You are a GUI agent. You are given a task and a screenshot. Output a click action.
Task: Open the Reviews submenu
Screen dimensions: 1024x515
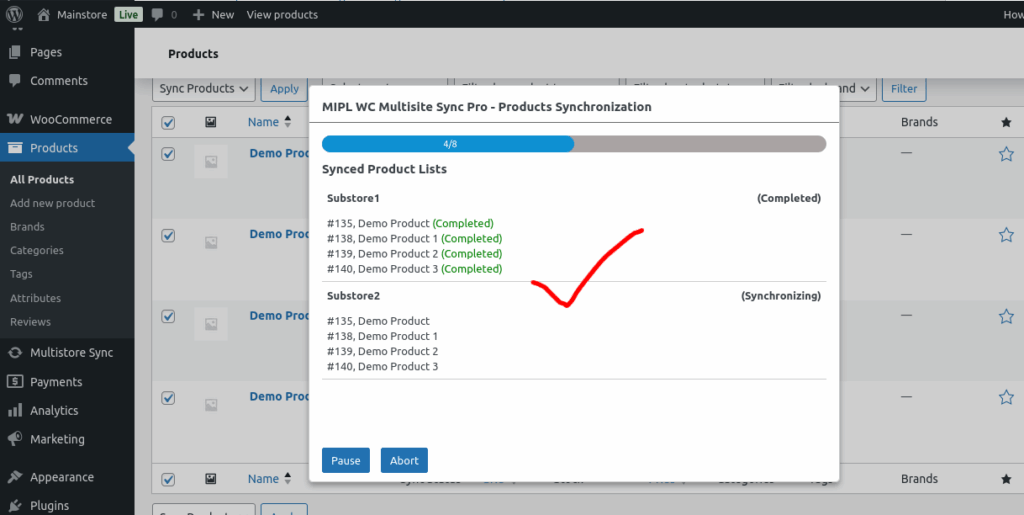[x=30, y=322]
